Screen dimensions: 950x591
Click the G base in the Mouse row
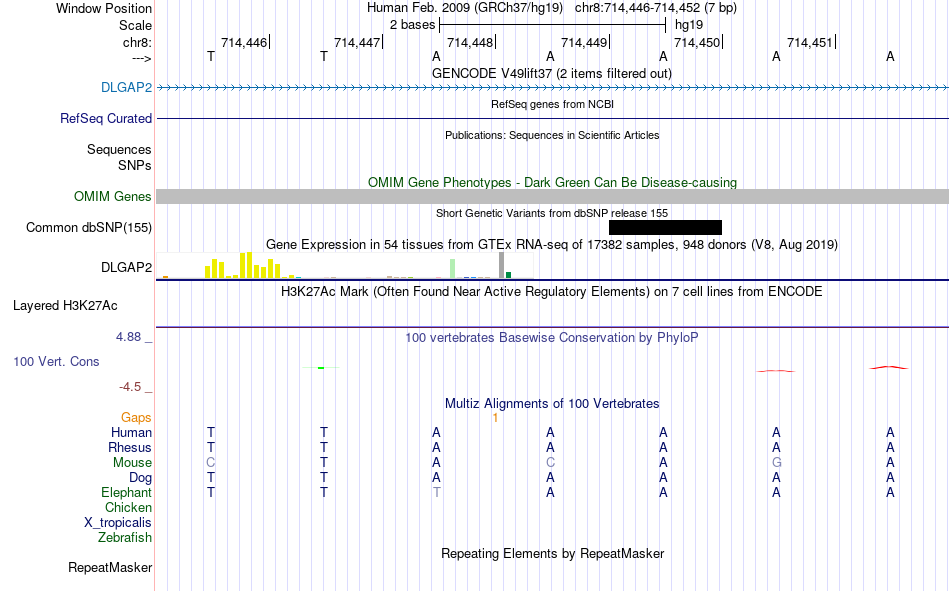pos(777,462)
